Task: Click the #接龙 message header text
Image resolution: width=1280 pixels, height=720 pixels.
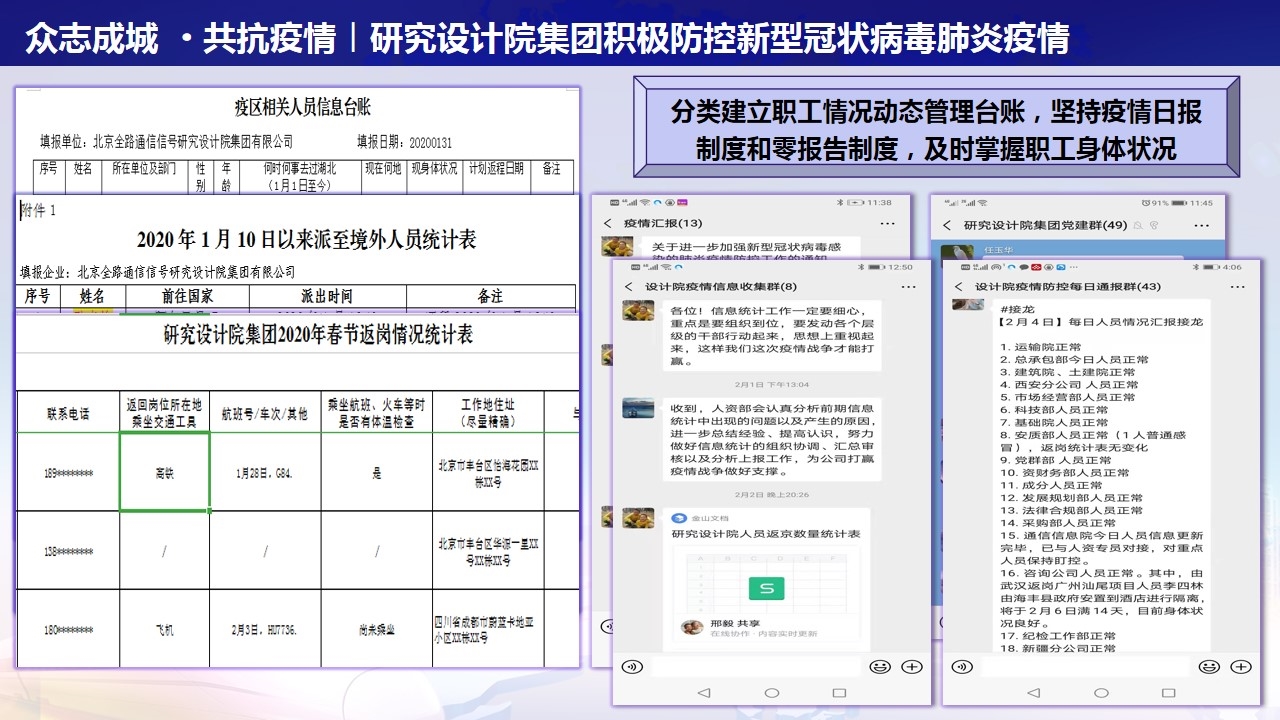Action: tap(1017, 309)
